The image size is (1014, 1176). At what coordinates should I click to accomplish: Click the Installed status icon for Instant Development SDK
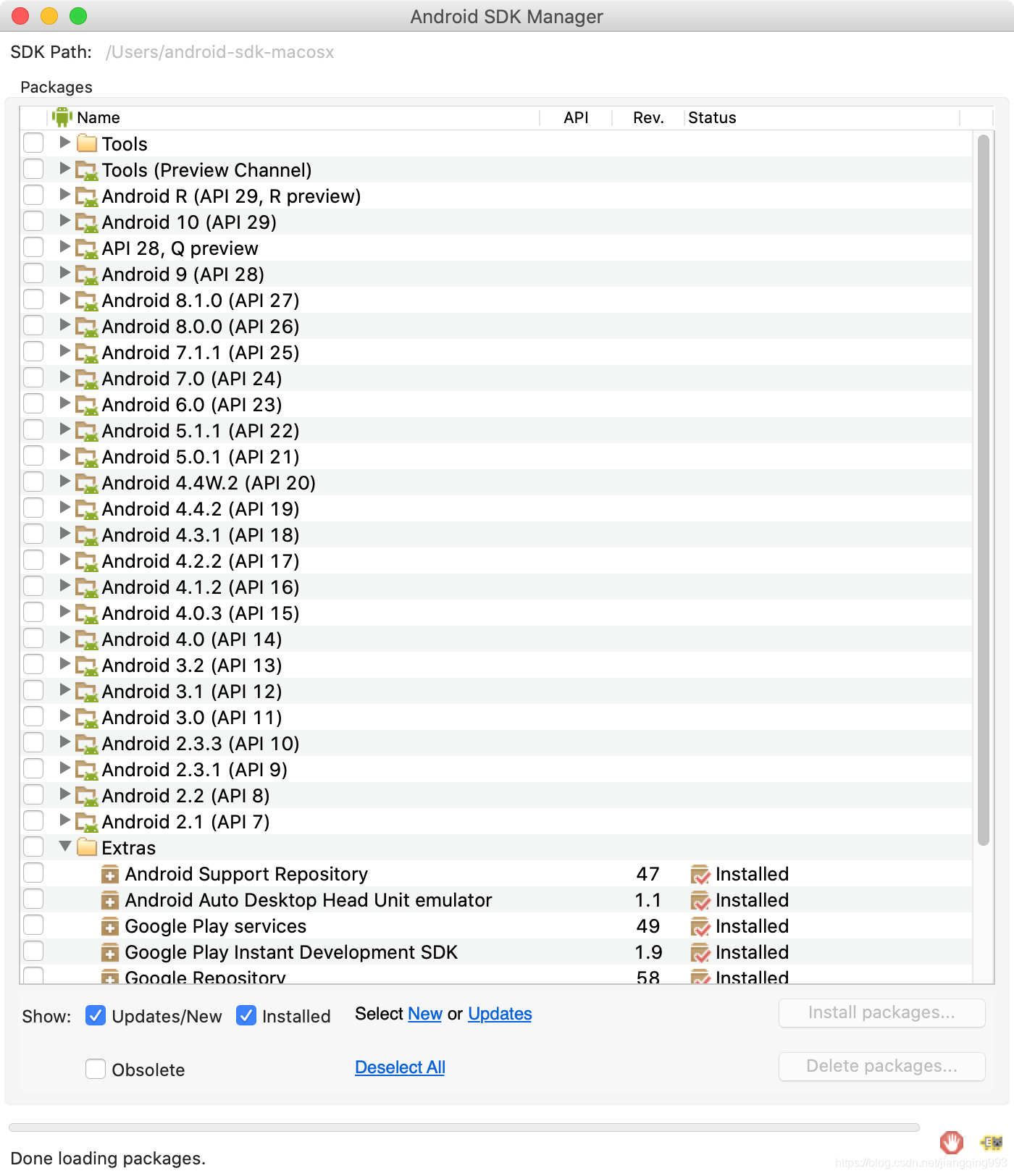tap(700, 953)
